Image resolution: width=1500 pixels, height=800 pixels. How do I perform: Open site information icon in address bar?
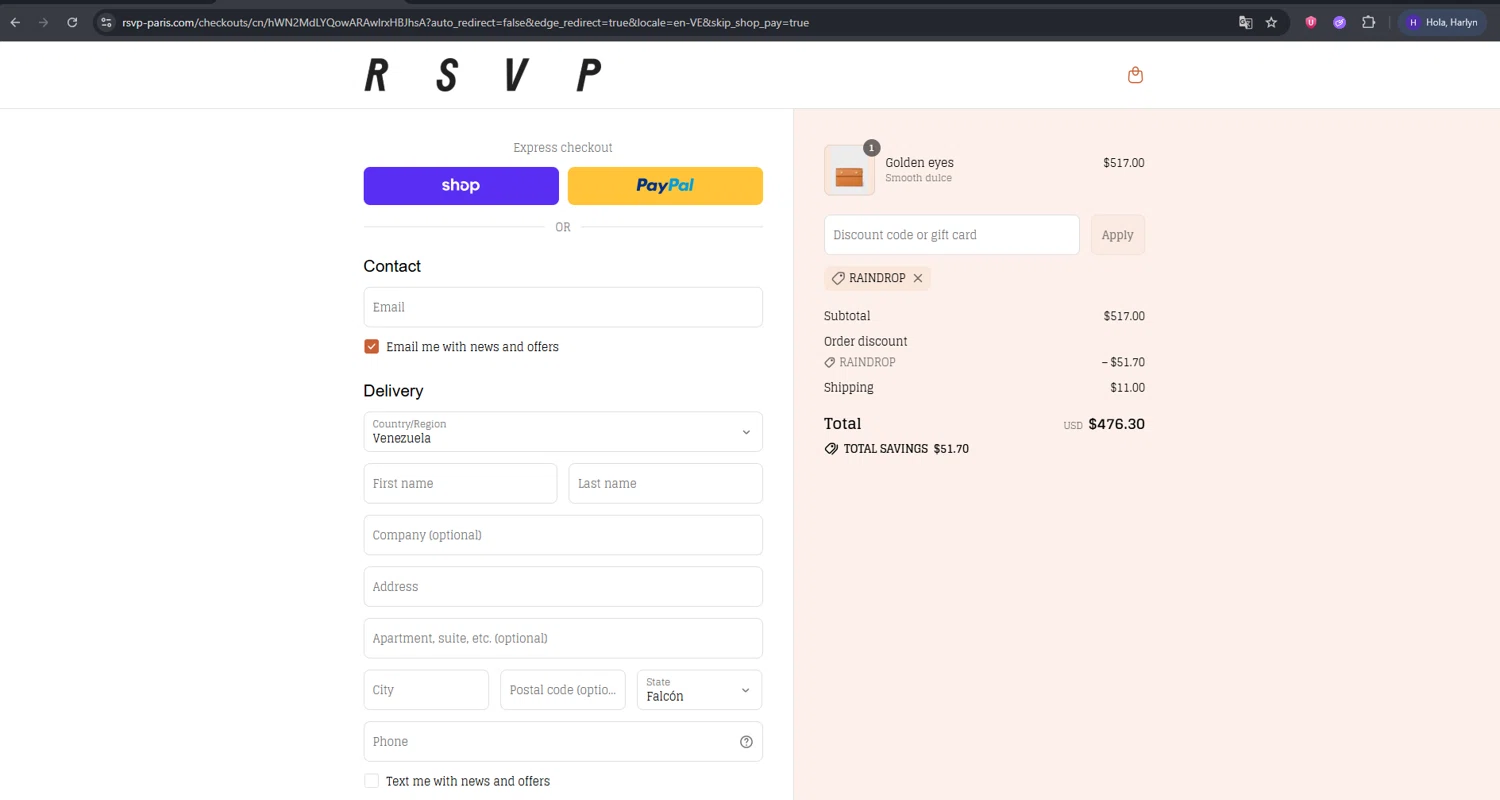(x=107, y=22)
